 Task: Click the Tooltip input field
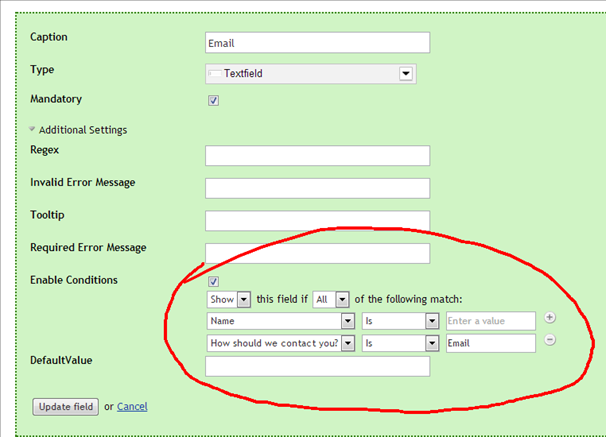point(317,221)
